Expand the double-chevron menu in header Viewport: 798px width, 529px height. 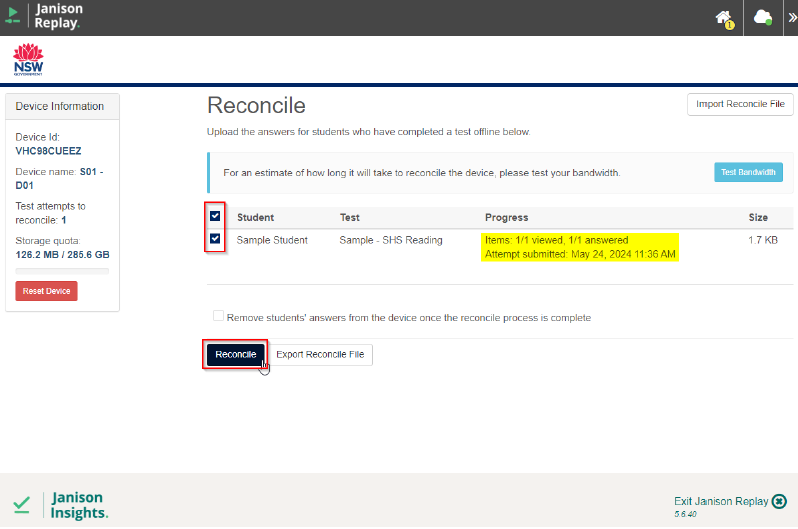[x=792, y=18]
